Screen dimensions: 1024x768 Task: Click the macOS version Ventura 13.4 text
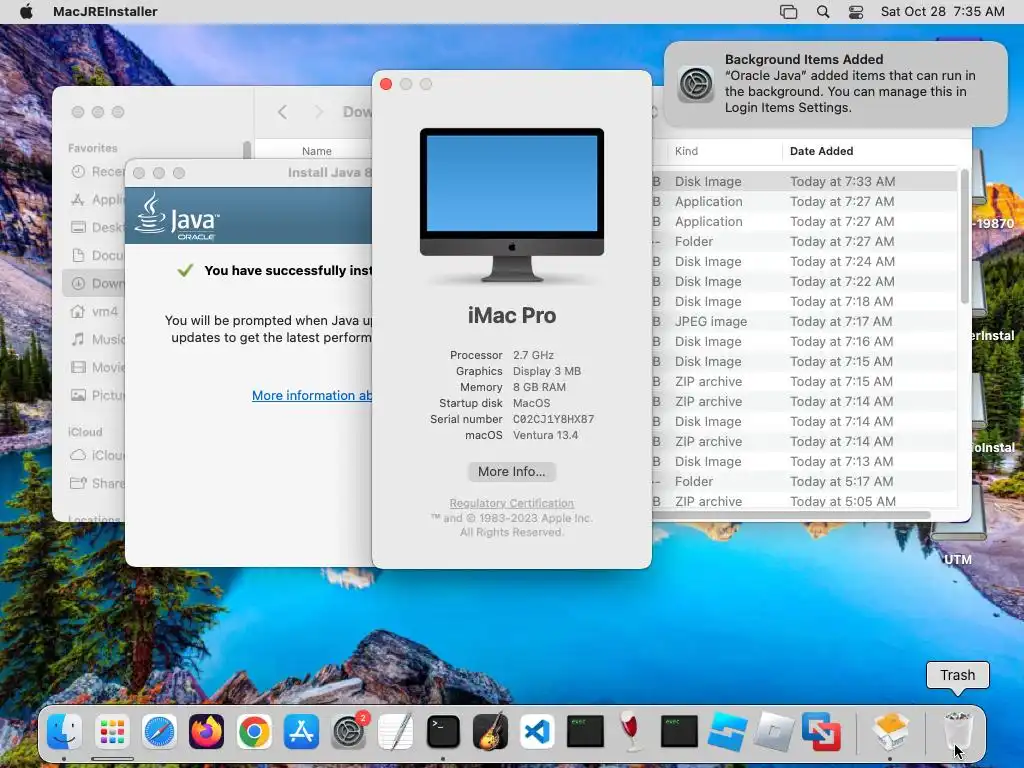pos(545,435)
